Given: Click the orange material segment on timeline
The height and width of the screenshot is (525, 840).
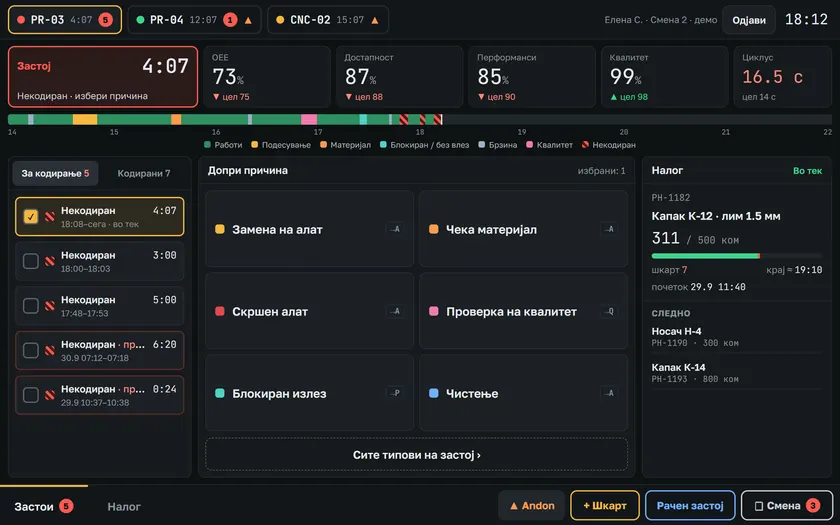Looking at the screenshot, I should coord(176,119).
